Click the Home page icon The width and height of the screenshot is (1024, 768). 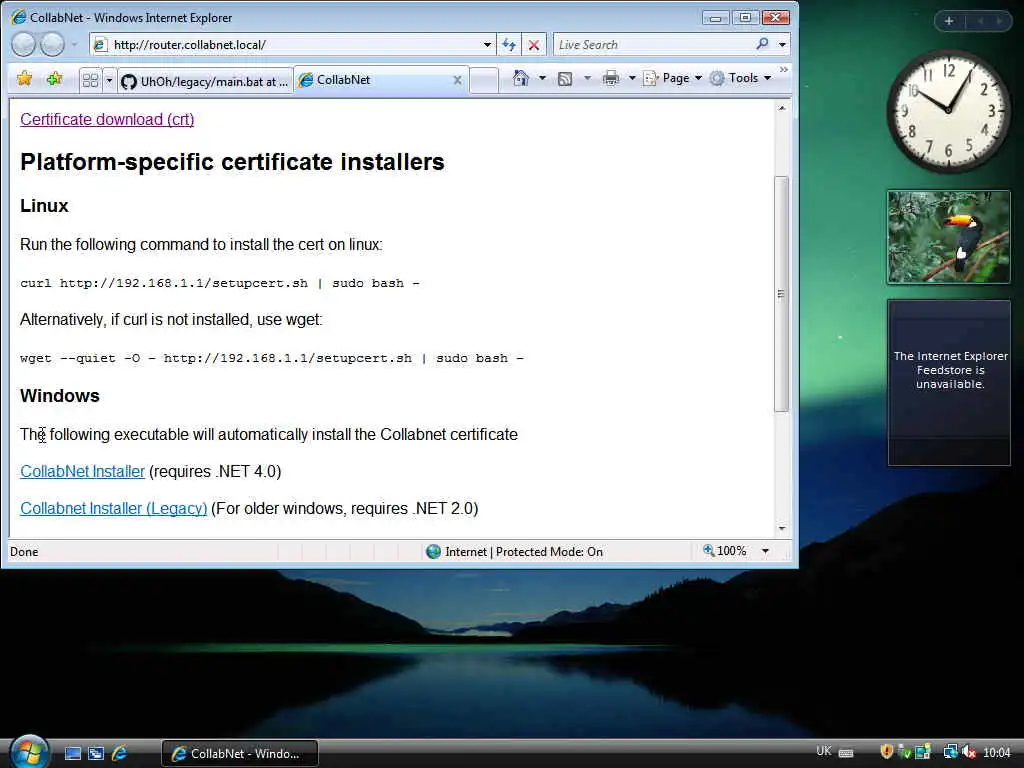[x=520, y=78]
